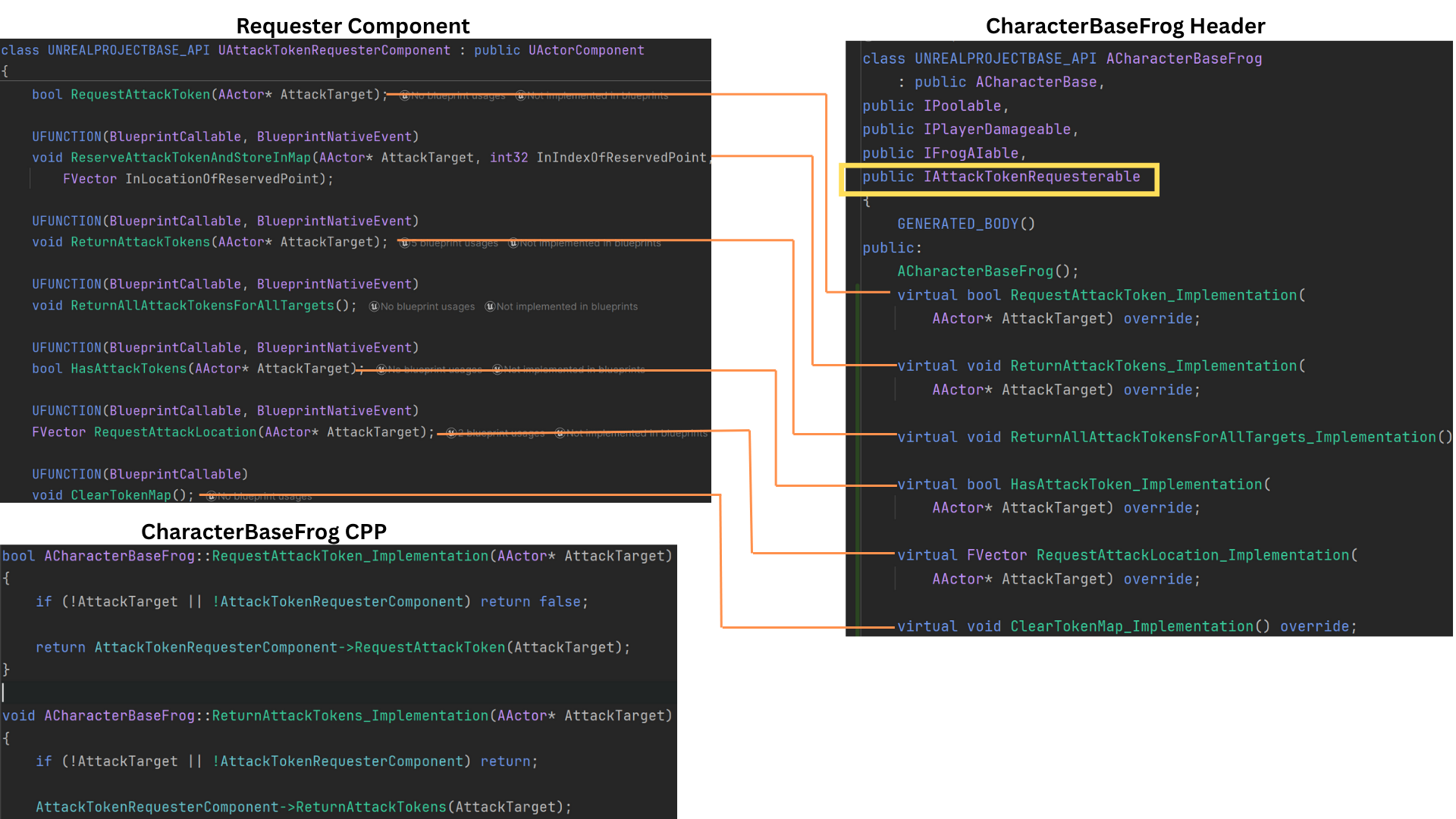Open blueprint usages hint next to ReturnAttackTokens
The width and height of the screenshot is (1456, 819).
[454, 243]
